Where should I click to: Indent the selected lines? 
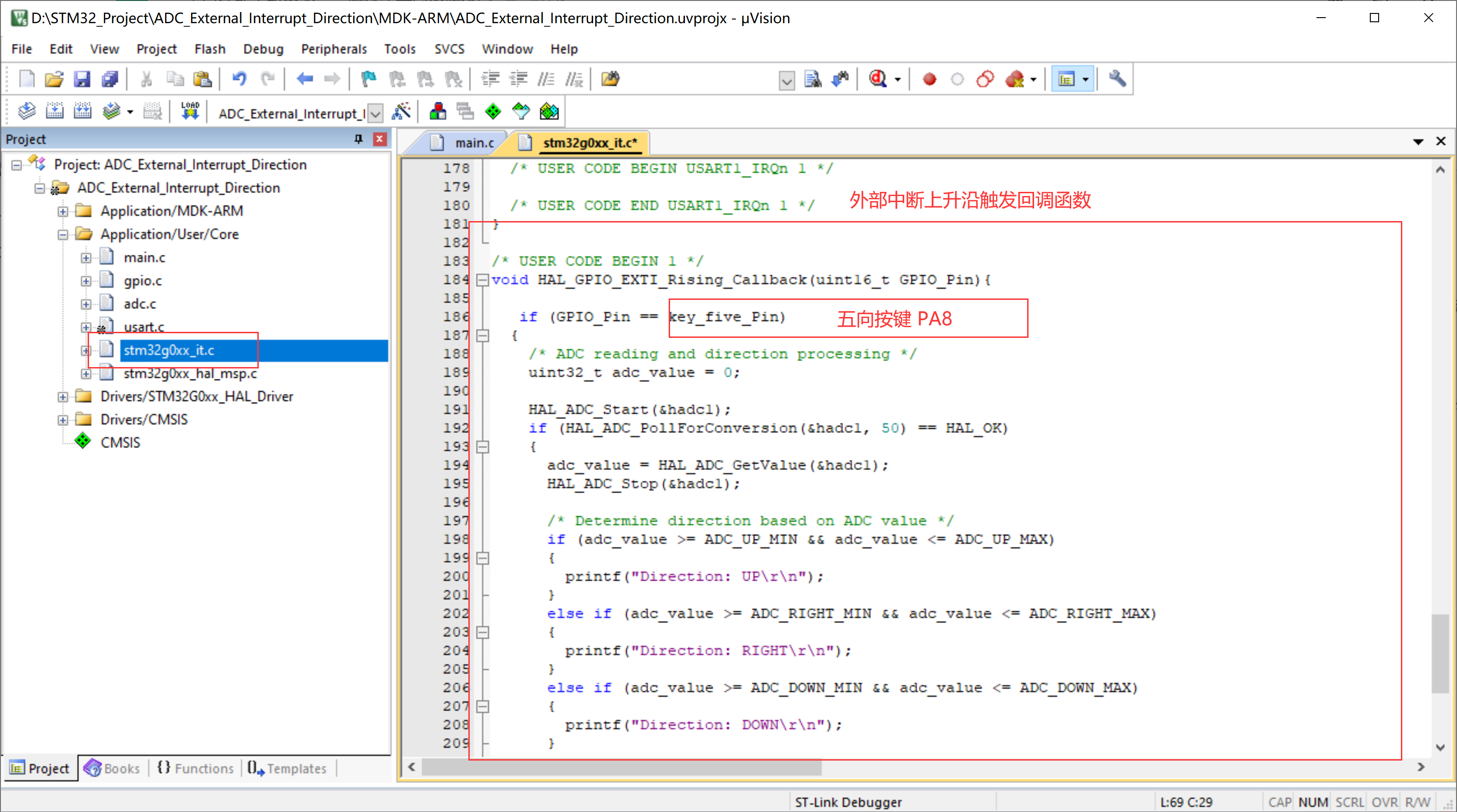pyautogui.click(x=490, y=79)
